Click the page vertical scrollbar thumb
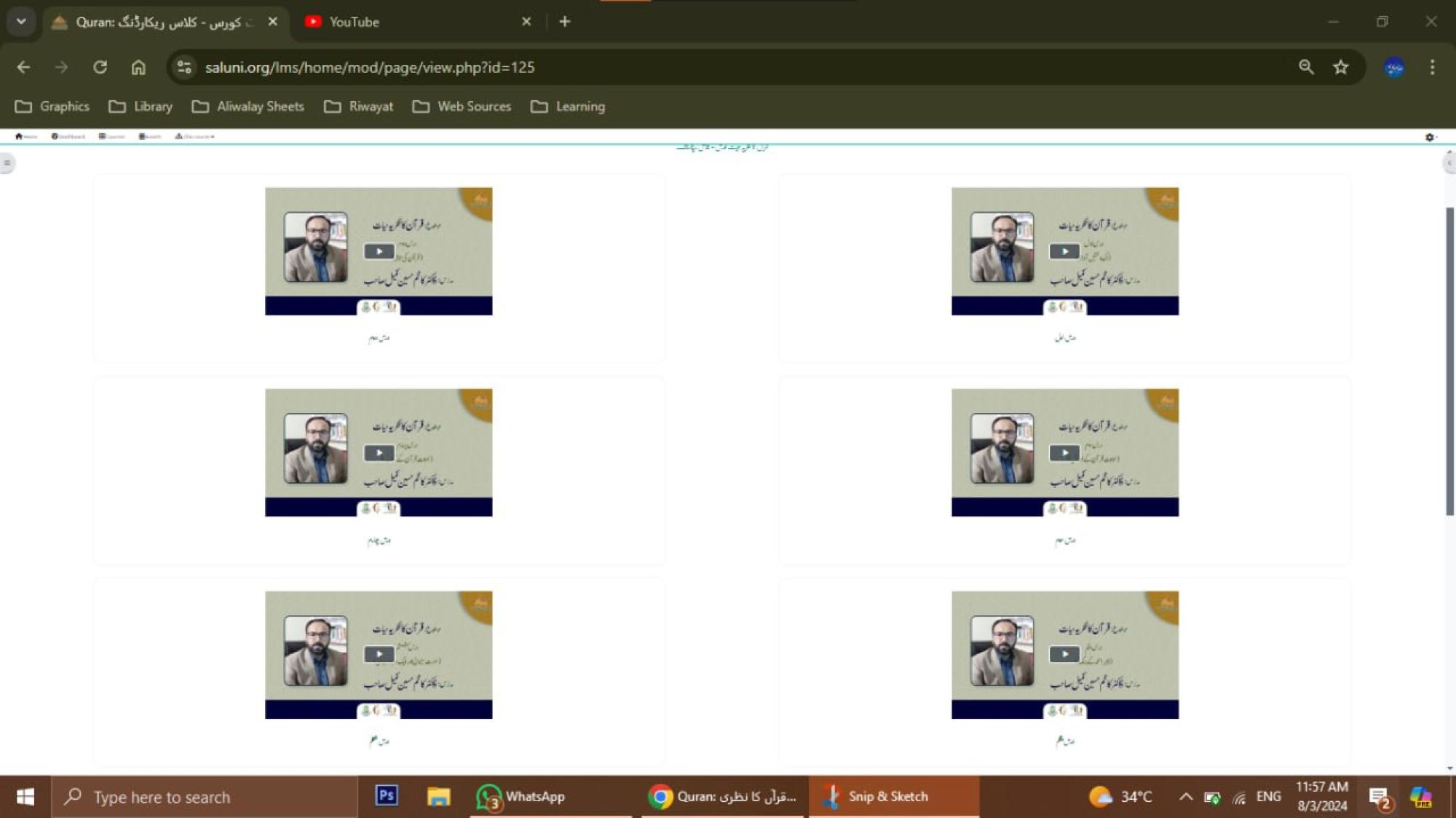Viewport: 1456px width, 818px height. tap(1449, 361)
